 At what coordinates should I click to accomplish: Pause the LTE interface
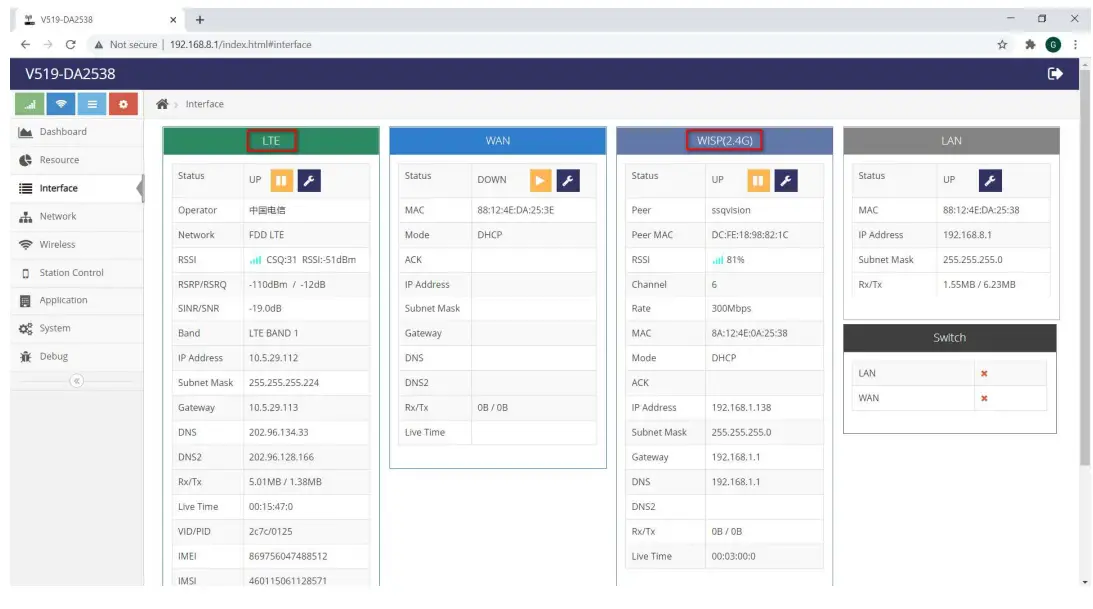tap(282, 180)
